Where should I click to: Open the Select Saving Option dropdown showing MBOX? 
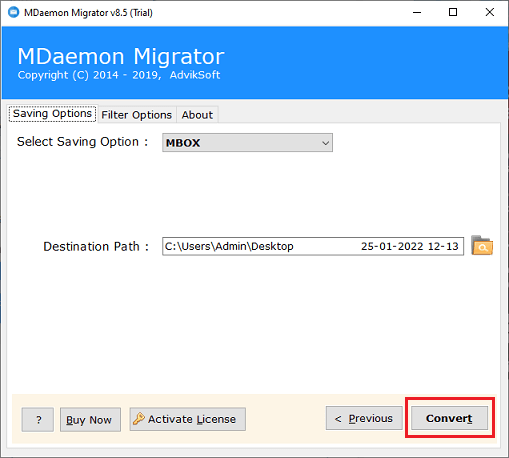click(x=247, y=143)
